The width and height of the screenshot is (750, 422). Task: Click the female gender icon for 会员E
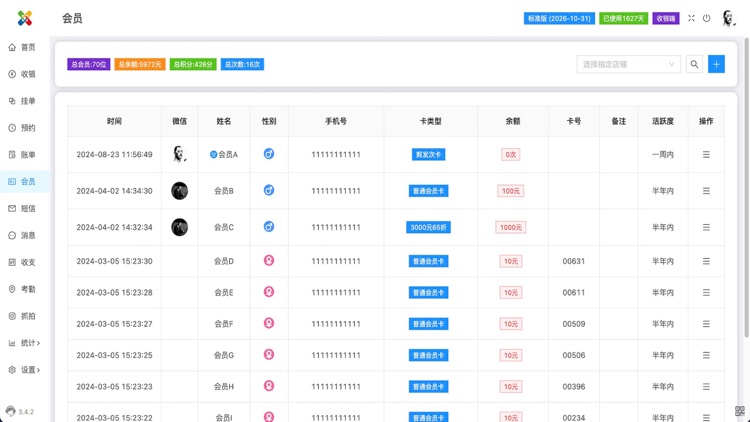point(269,292)
